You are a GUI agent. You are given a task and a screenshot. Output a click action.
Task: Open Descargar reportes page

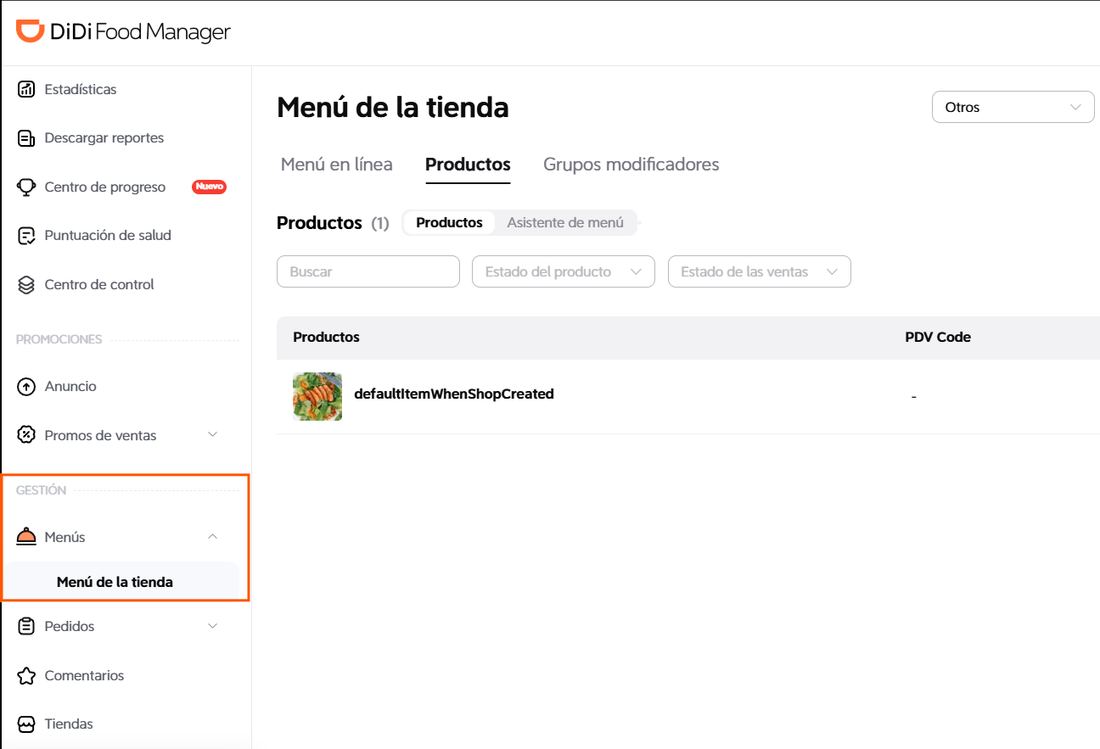tap(104, 138)
